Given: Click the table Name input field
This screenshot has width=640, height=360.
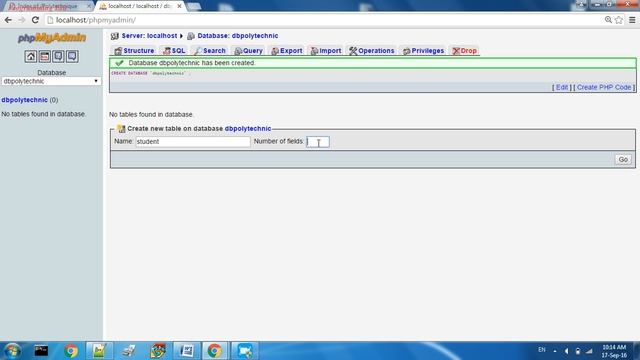Looking at the screenshot, I should pyautogui.click(x=193, y=142).
